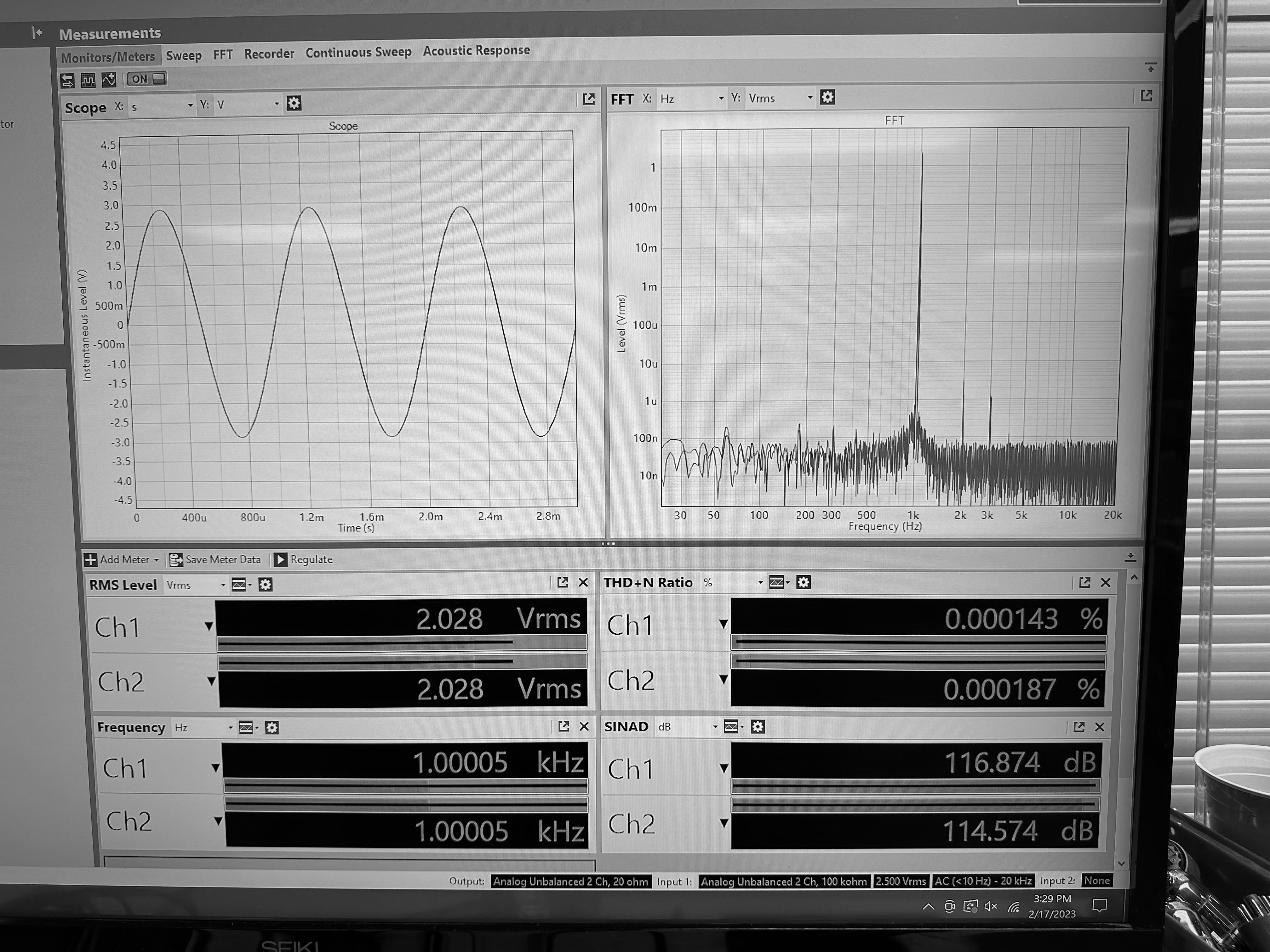Open the RMS Level unit dropdown
Image resolution: width=1270 pixels, height=952 pixels.
tap(195, 585)
